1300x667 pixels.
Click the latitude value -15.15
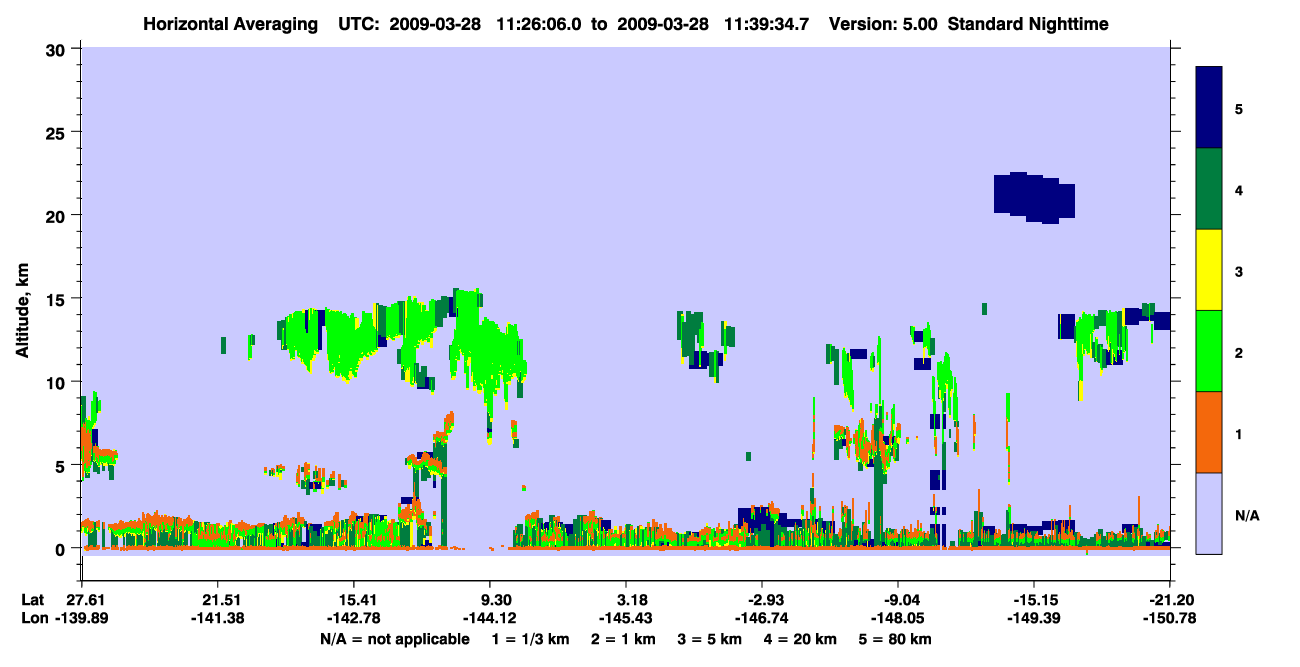pos(1034,599)
